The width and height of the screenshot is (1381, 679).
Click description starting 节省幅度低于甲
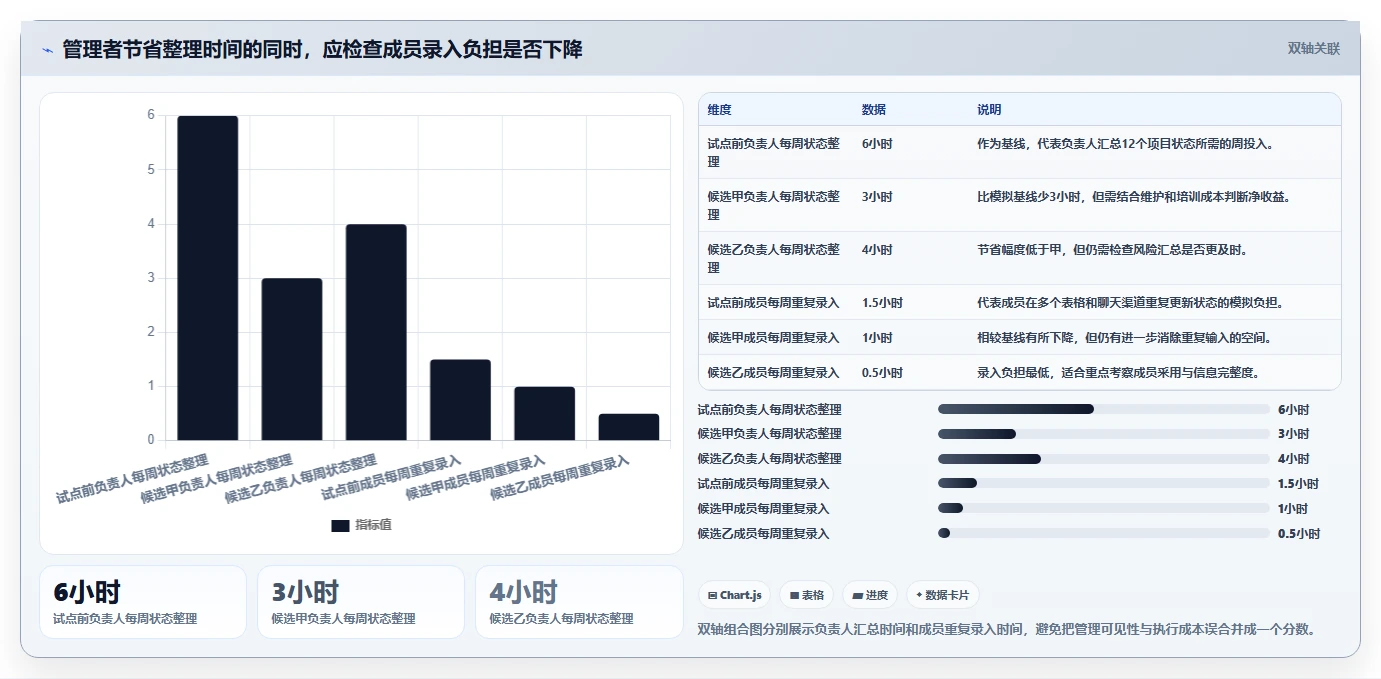click(1112, 250)
